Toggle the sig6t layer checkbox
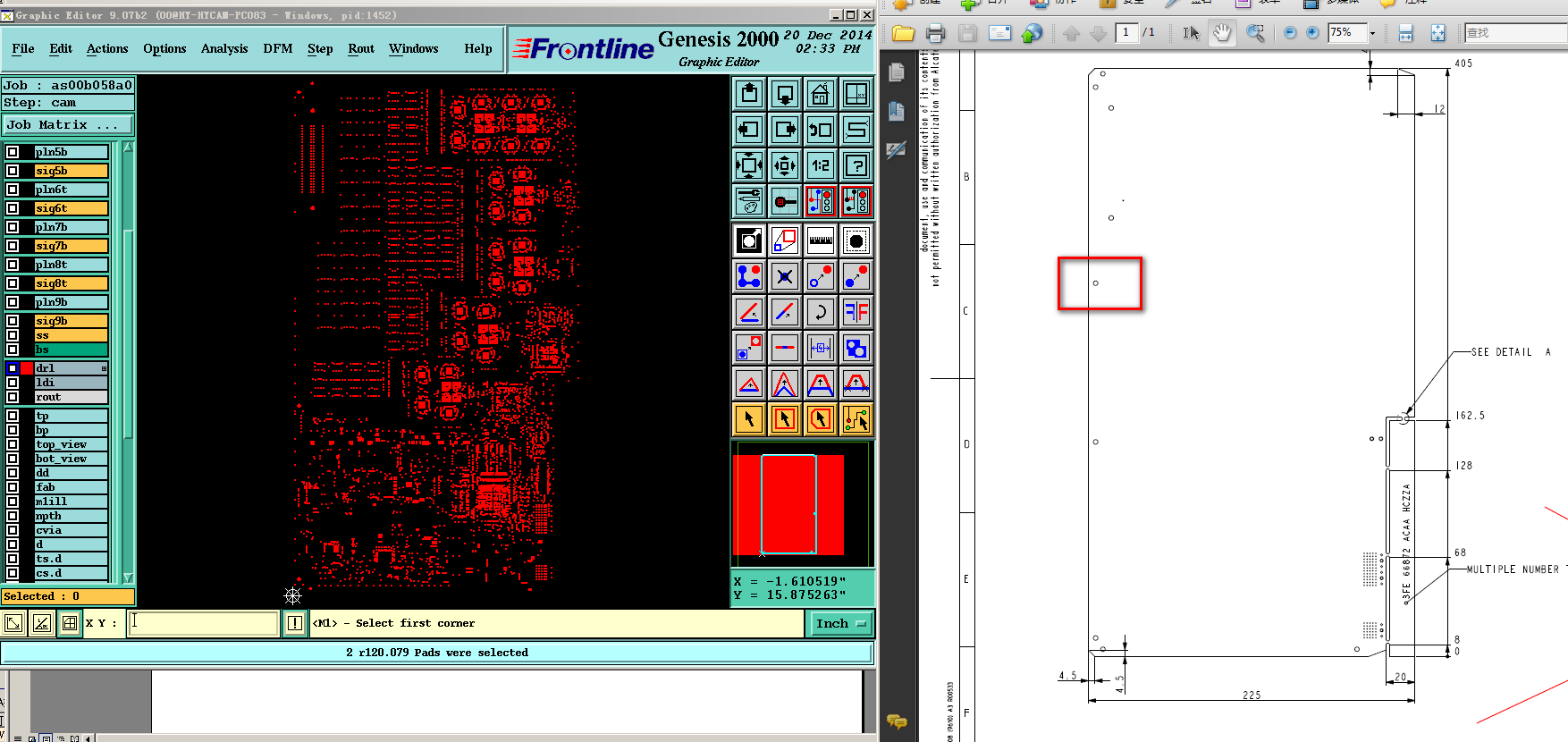Viewport: 1568px width, 742px height. tap(13, 208)
